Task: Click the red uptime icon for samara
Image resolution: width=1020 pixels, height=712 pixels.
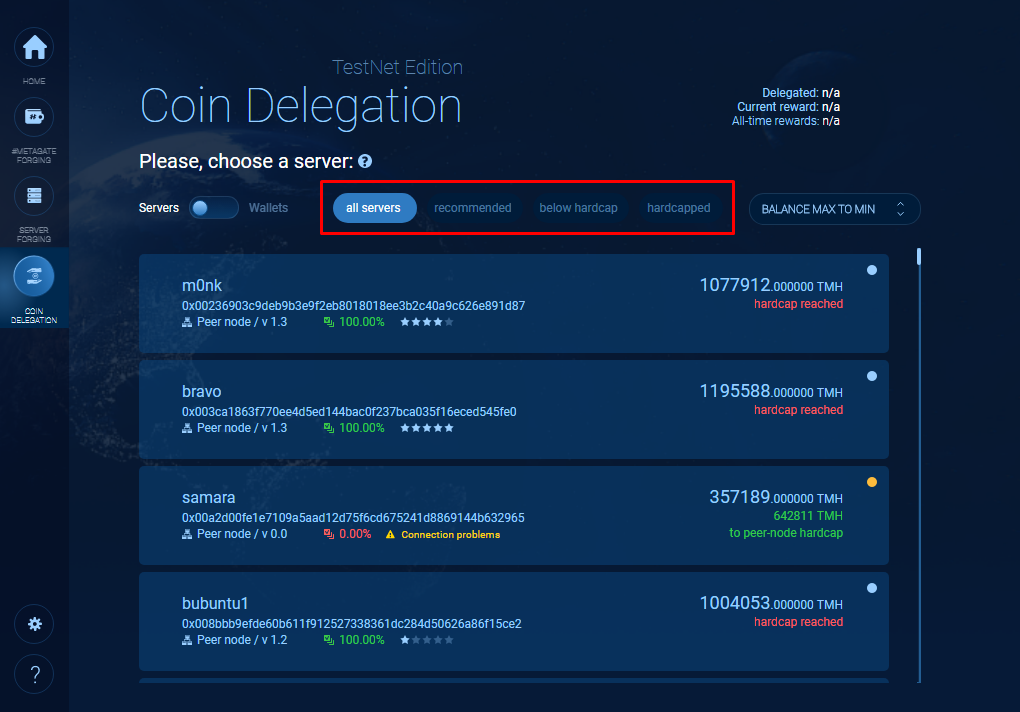Action: pos(329,534)
